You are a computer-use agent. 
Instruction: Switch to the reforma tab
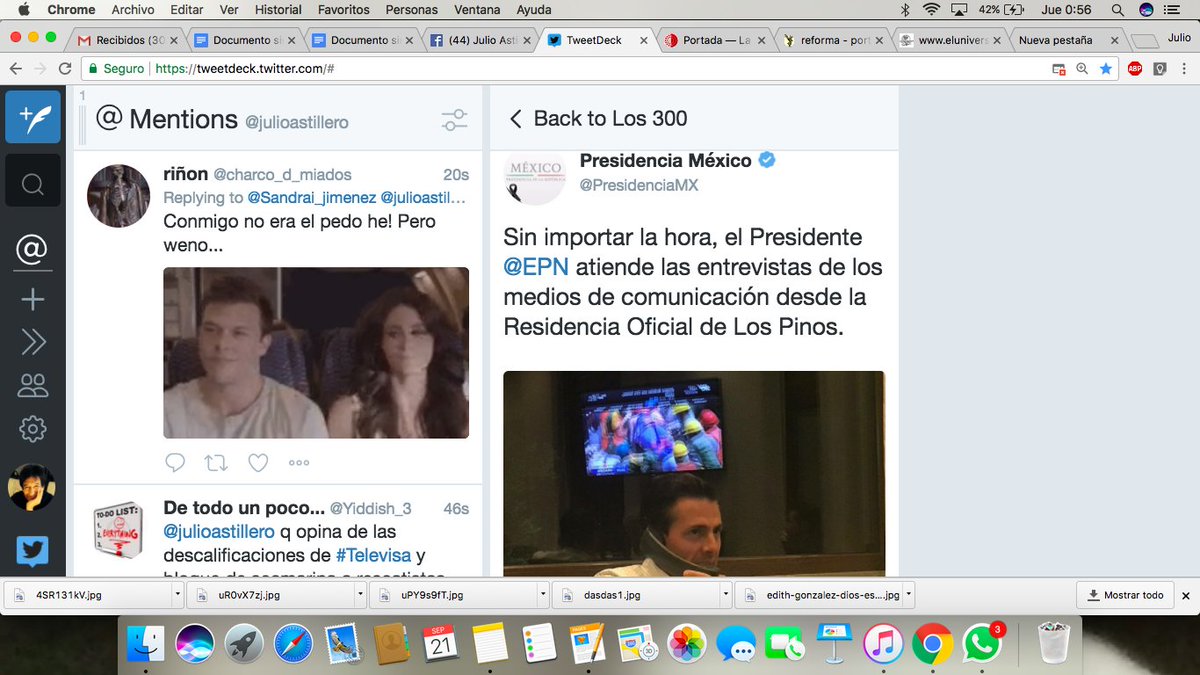[x=834, y=40]
